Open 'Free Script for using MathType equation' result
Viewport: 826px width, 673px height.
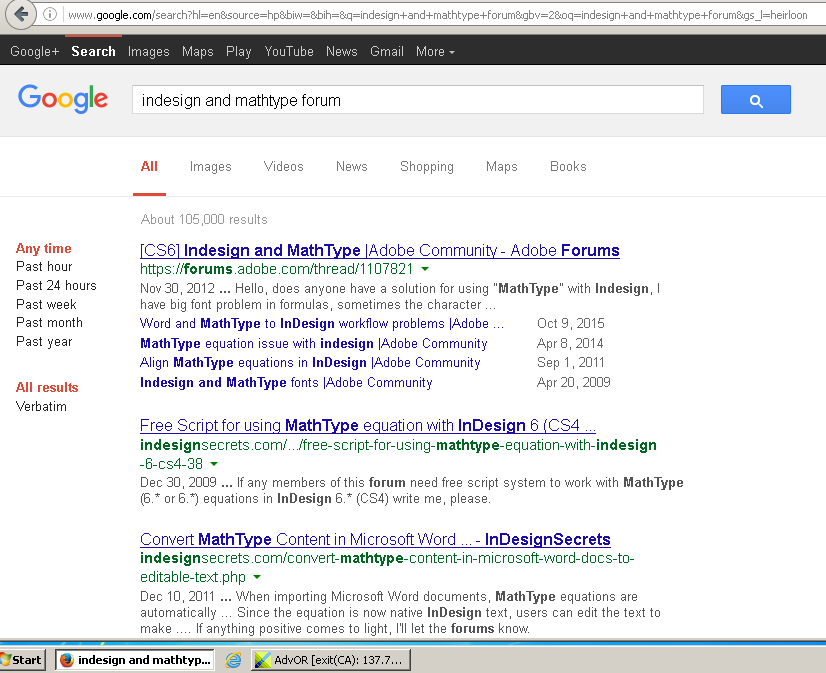368,425
